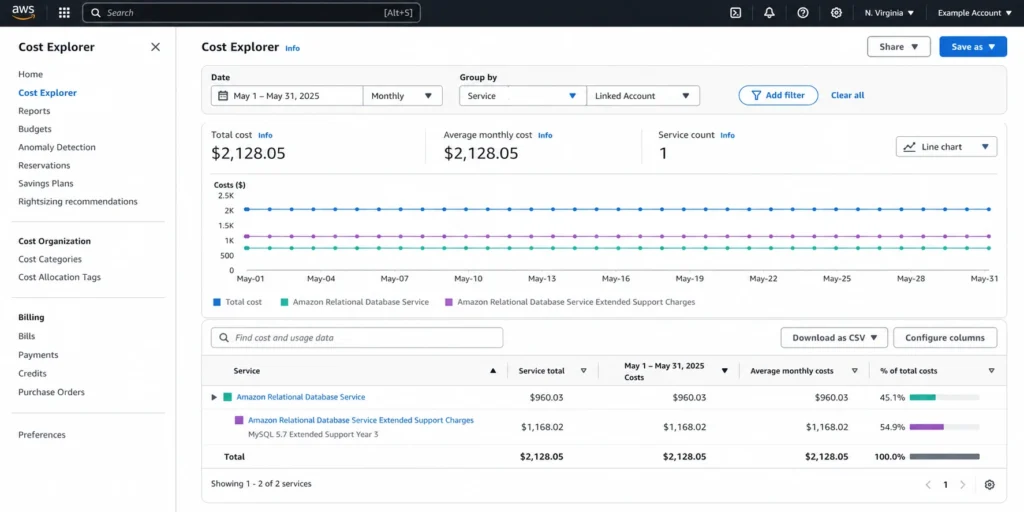1024x512 pixels.
Task: Open Budgets in the sidebar
Action: point(35,129)
